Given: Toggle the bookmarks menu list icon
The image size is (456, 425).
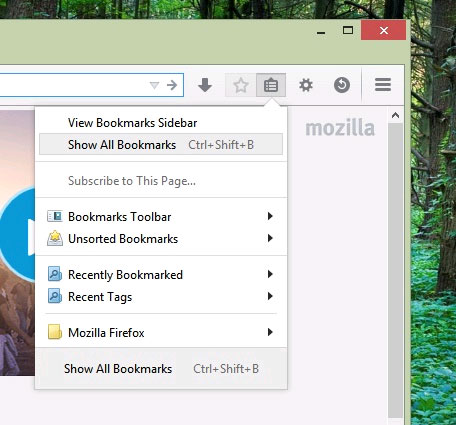Looking at the screenshot, I should click(x=271, y=85).
